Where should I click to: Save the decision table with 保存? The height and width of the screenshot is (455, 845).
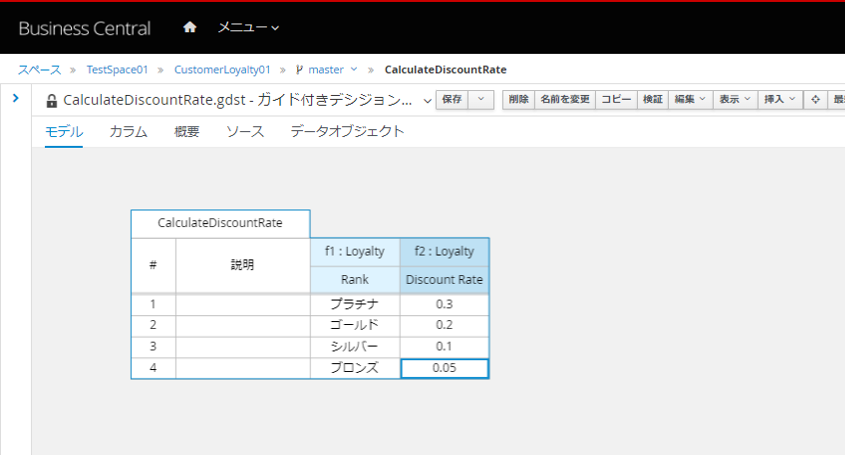click(452, 99)
